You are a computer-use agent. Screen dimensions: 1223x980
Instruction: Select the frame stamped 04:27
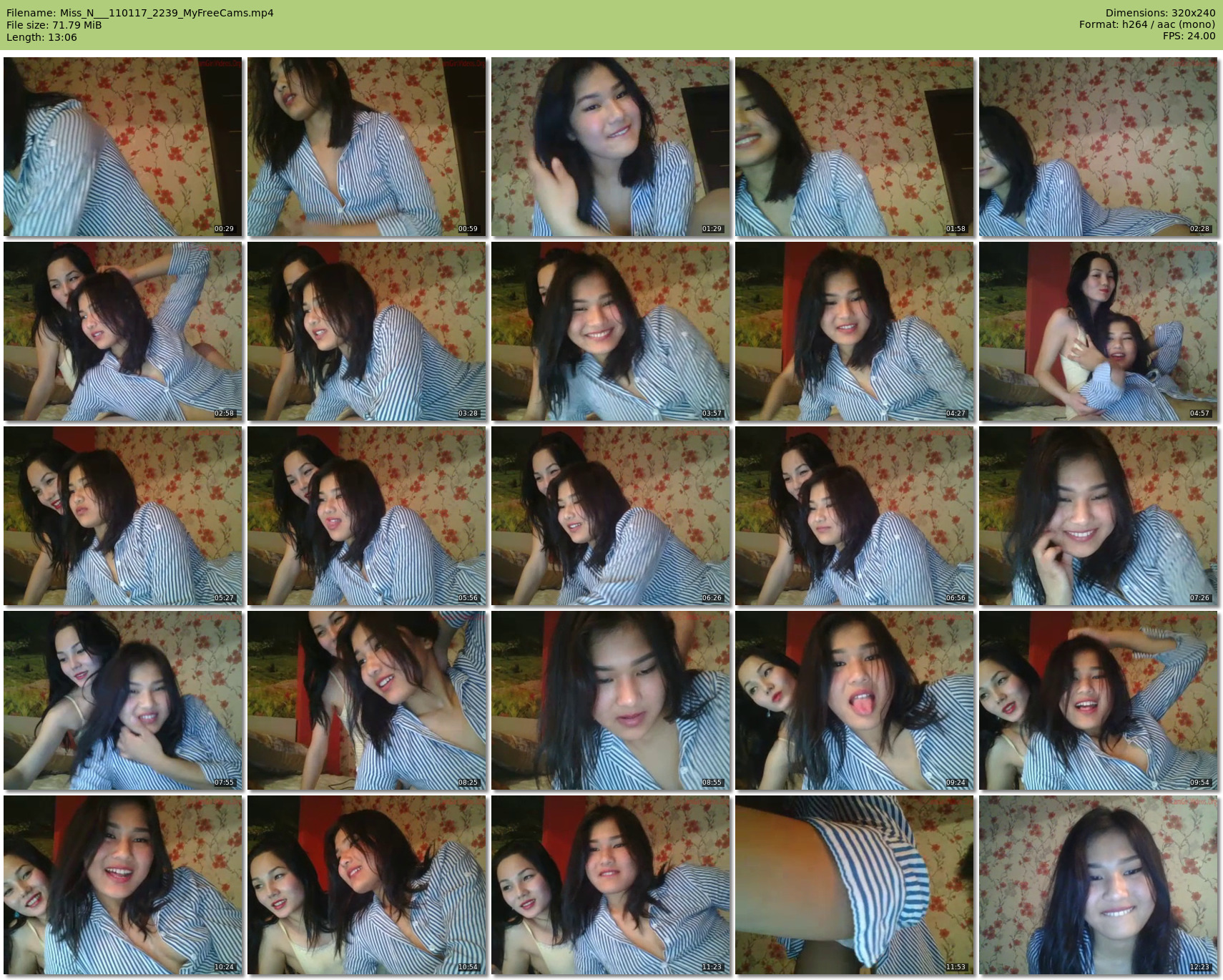[x=855, y=331]
